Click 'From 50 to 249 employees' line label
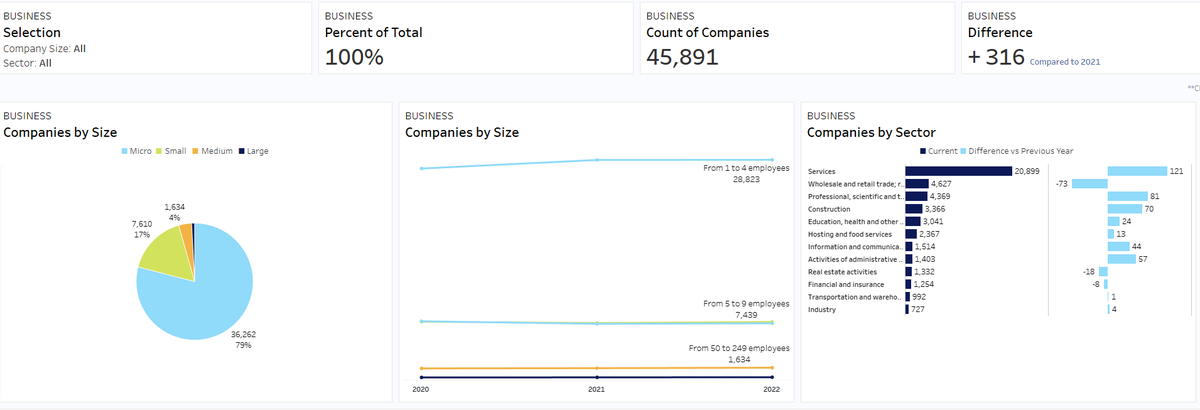The height and width of the screenshot is (410, 1200). (740, 348)
